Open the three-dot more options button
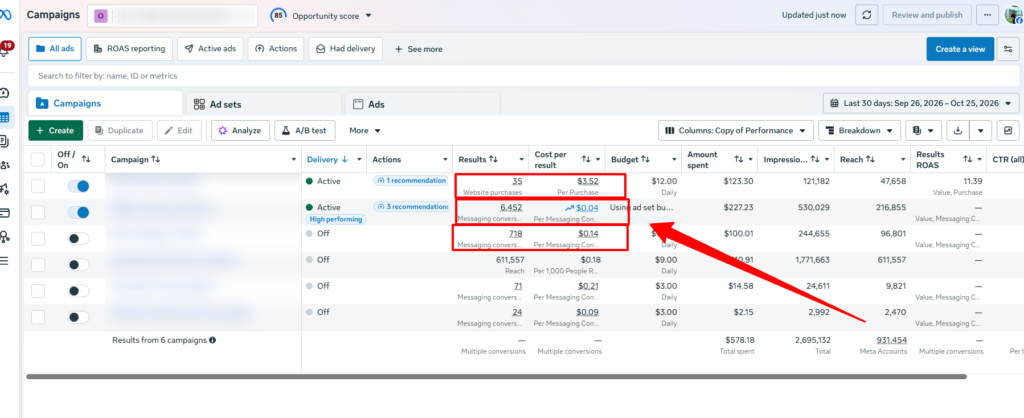The height and width of the screenshot is (418, 1024). pyautogui.click(x=988, y=15)
